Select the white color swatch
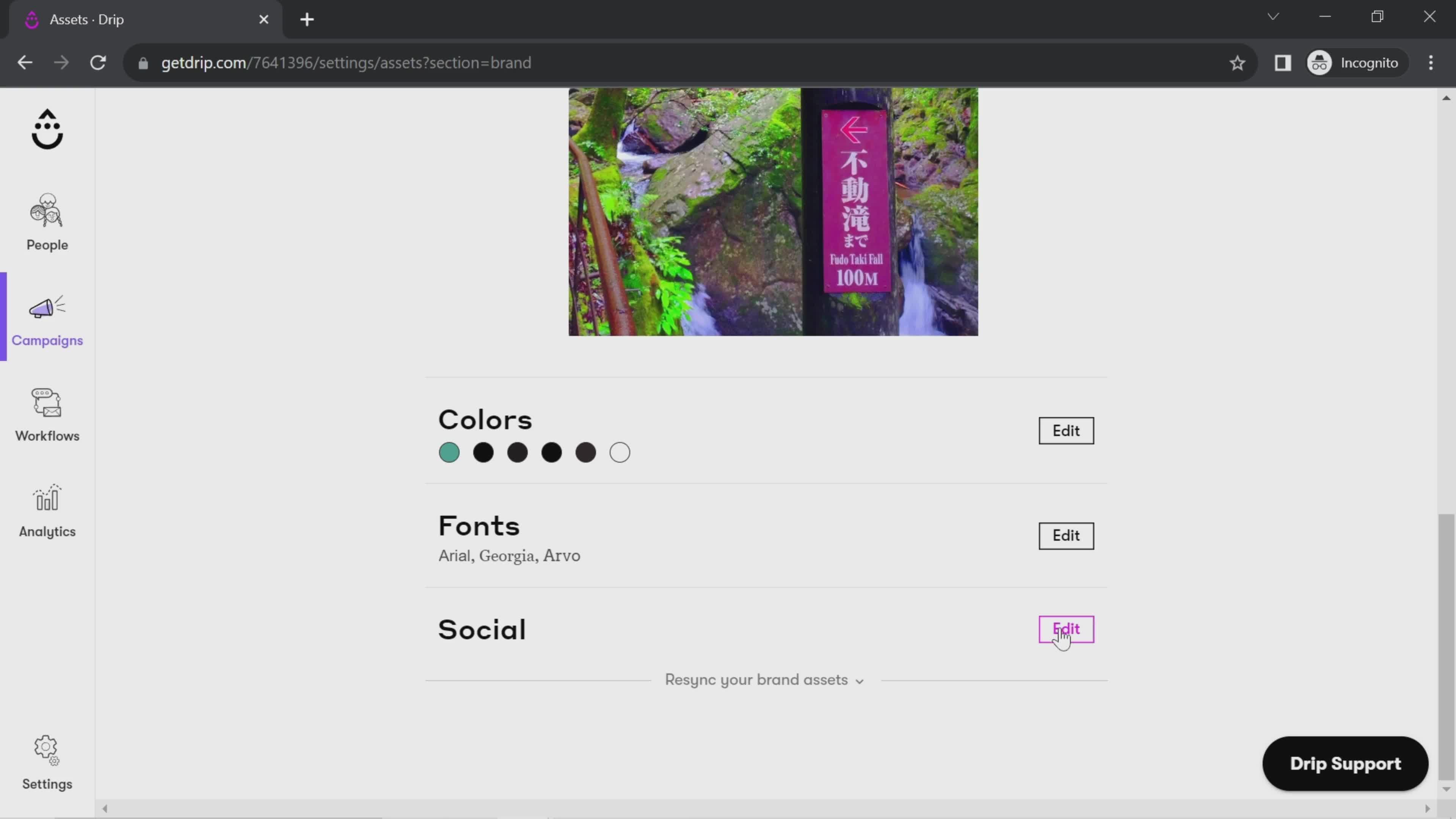Image resolution: width=1456 pixels, height=819 pixels. 620,453
